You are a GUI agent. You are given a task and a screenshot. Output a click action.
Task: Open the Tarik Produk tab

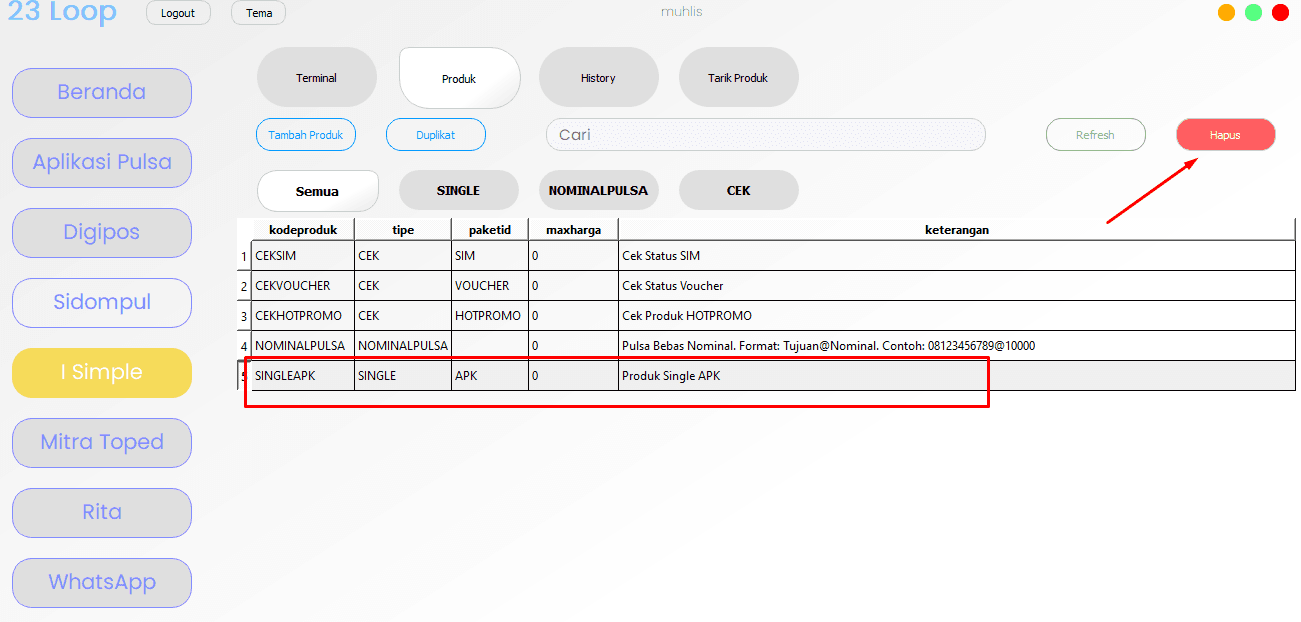point(738,78)
